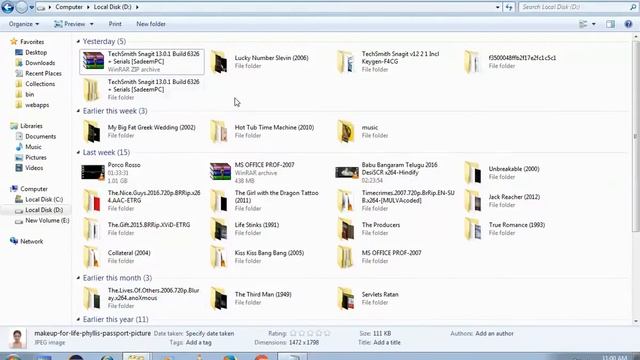Select The Girl with the Dragon Tattoo folder icon

[220, 200]
